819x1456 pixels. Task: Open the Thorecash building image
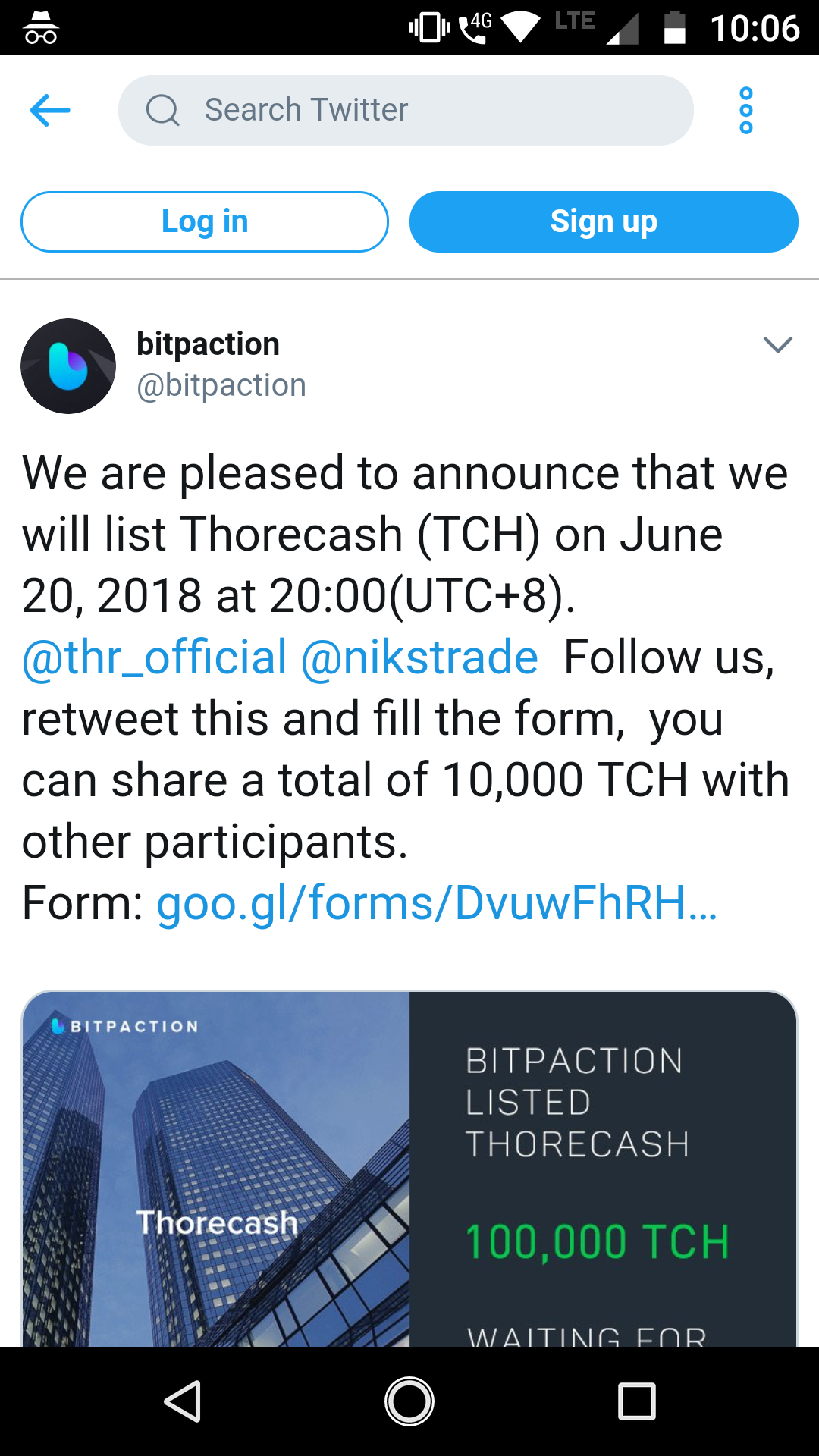[216, 1169]
